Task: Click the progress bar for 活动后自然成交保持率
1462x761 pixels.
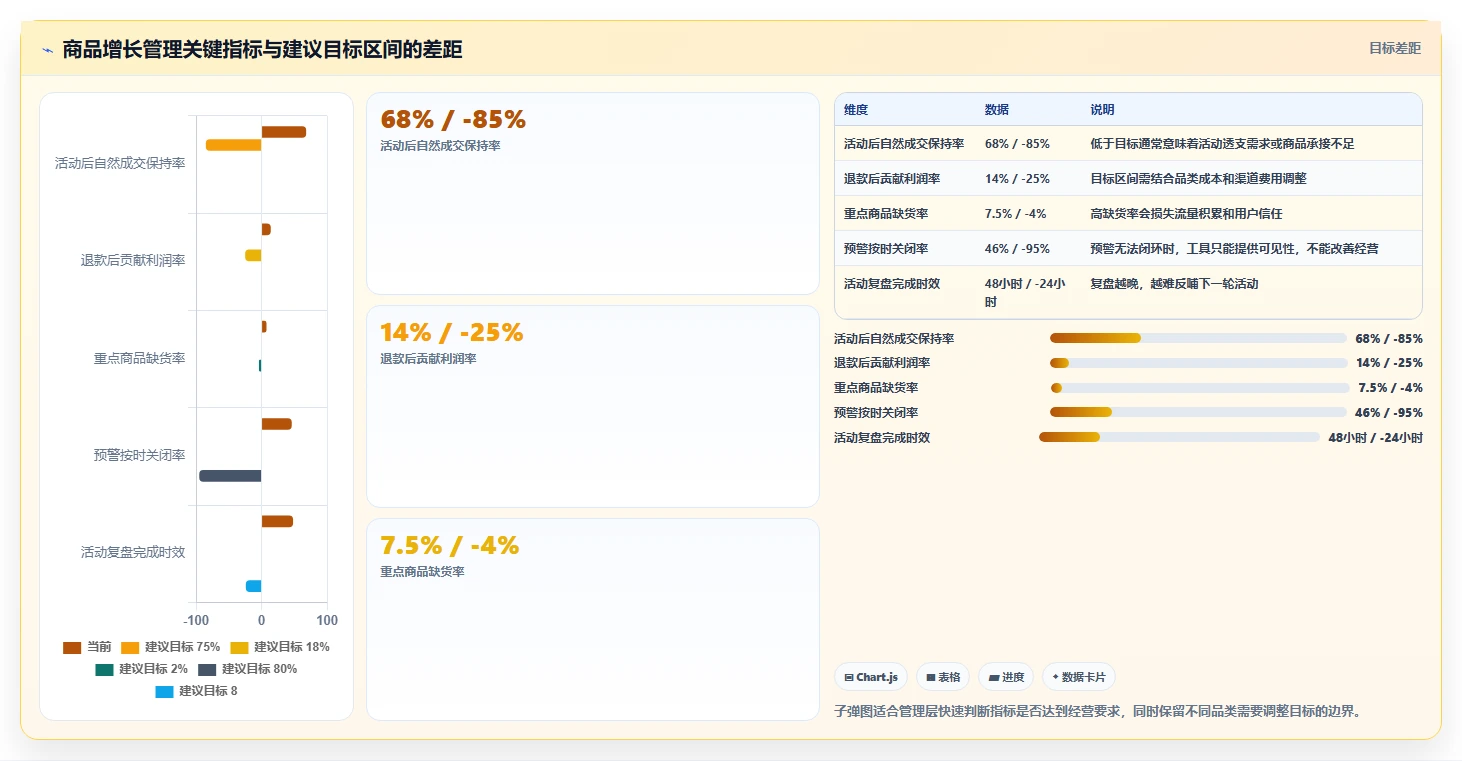Action: (x=1198, y=338)
